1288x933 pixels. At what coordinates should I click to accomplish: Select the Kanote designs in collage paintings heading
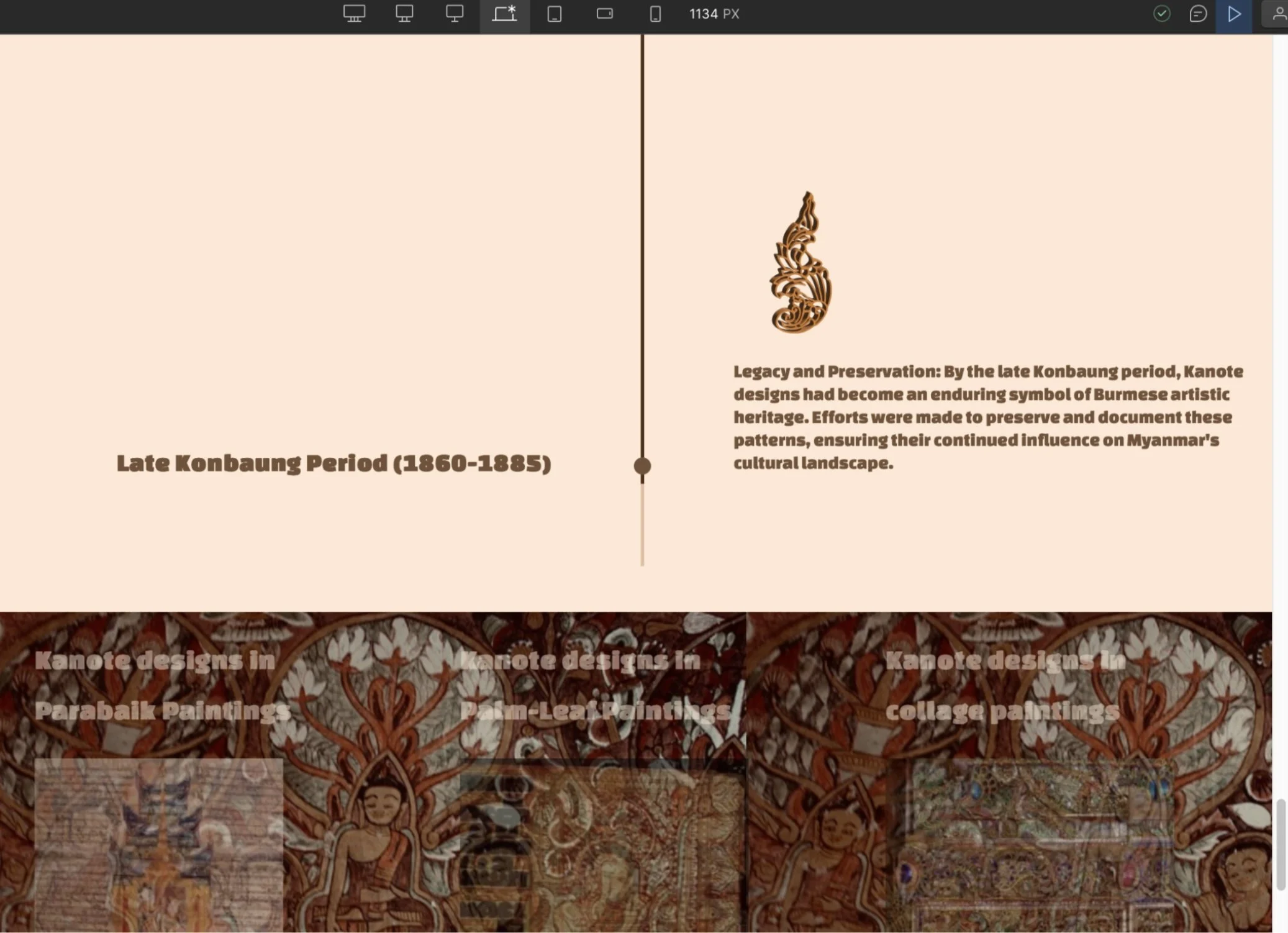click(x=1005, y=685)
